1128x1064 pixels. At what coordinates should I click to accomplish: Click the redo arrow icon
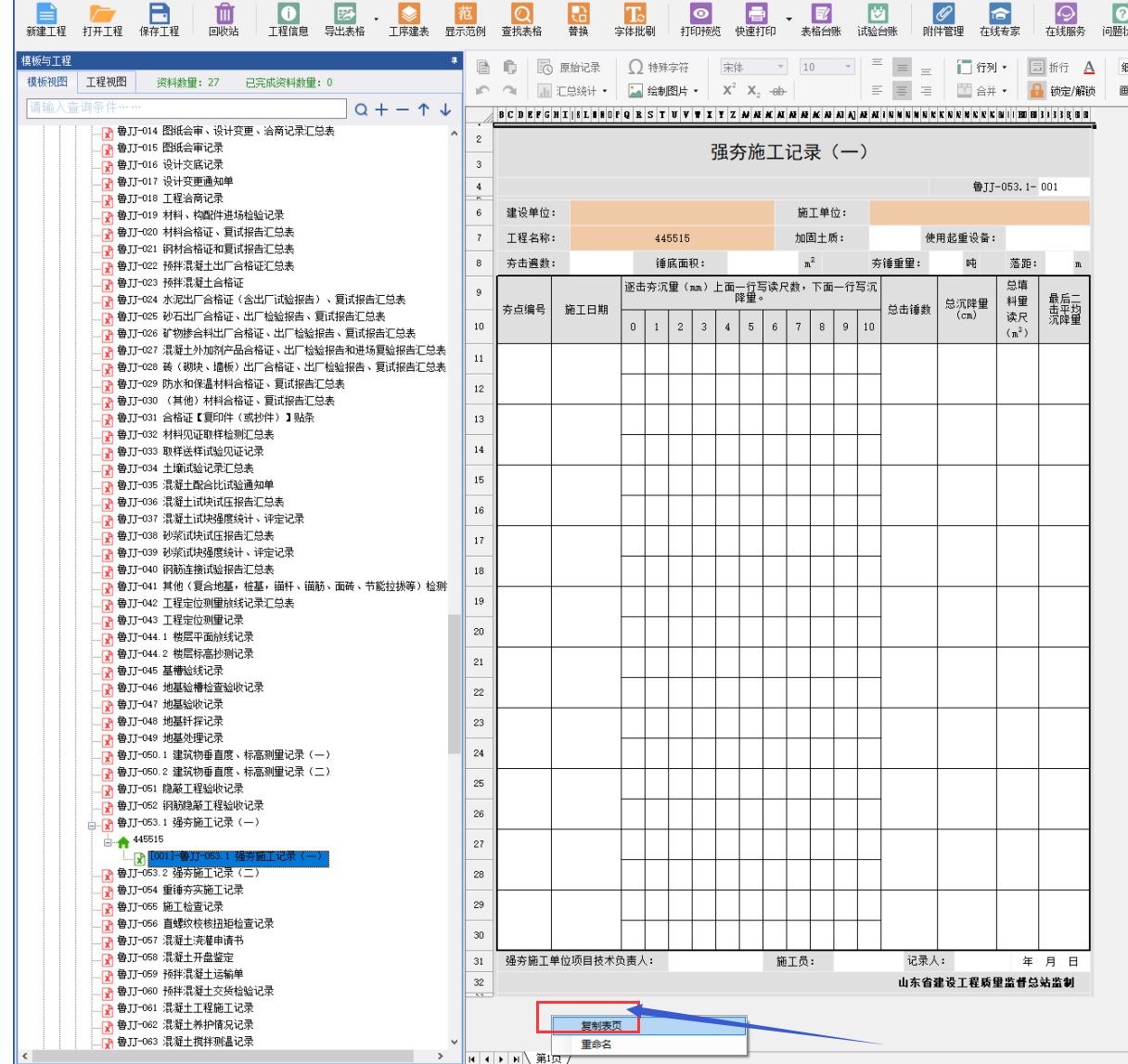pyautogui.click(x=509, y=91)
